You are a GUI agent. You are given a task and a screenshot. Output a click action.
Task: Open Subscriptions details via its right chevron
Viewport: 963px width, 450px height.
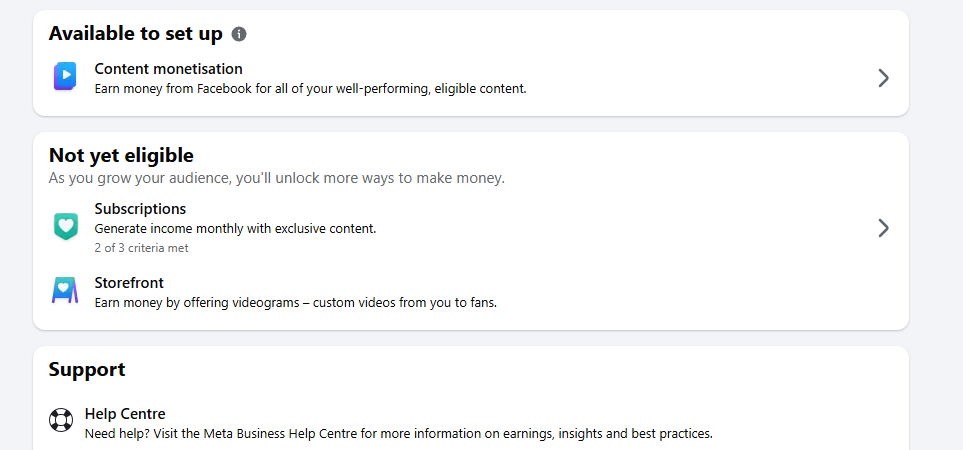coord(883,228)
